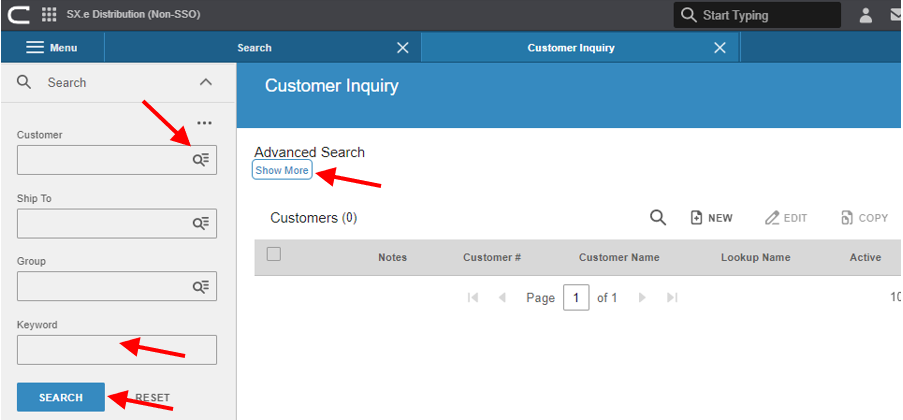Screen dimensions: 903x420
Task: Open the Customer lookup icon
Action: click(x=200, y=160)
